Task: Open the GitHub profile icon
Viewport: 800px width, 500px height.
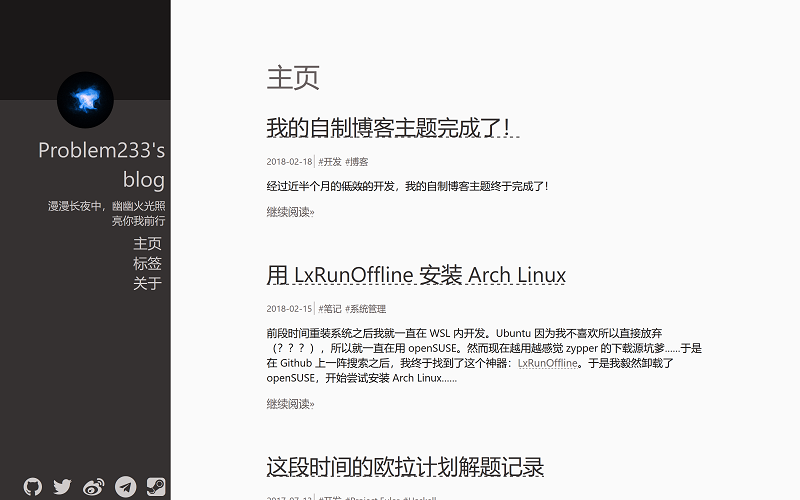Action: [x=34, y=487]
